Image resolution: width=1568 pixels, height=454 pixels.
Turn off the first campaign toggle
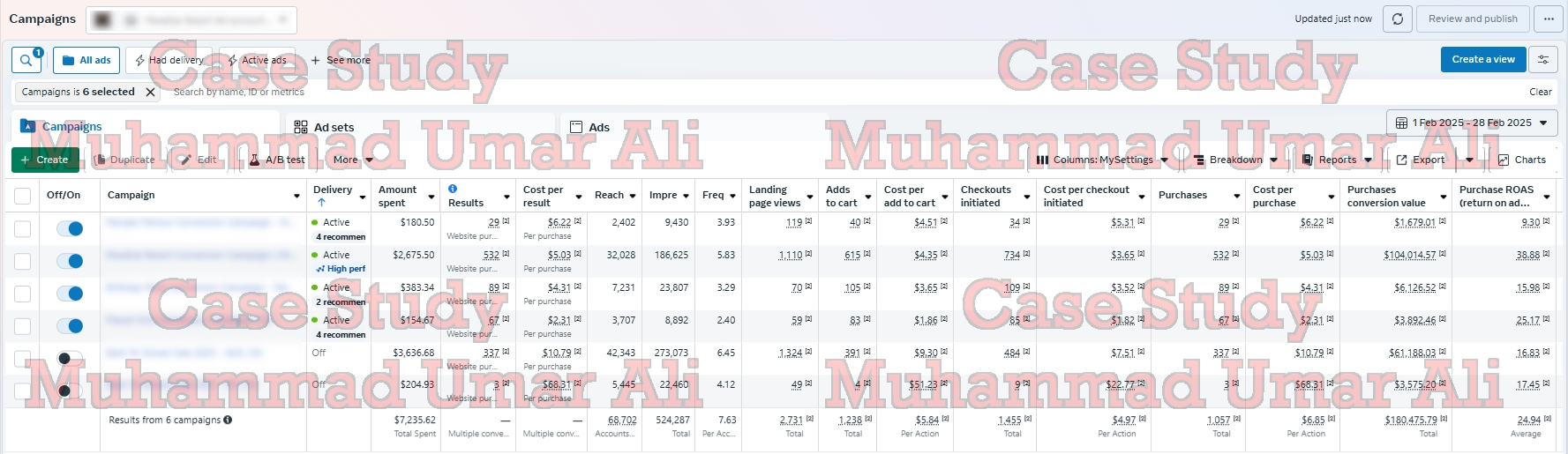click(70, 229)
